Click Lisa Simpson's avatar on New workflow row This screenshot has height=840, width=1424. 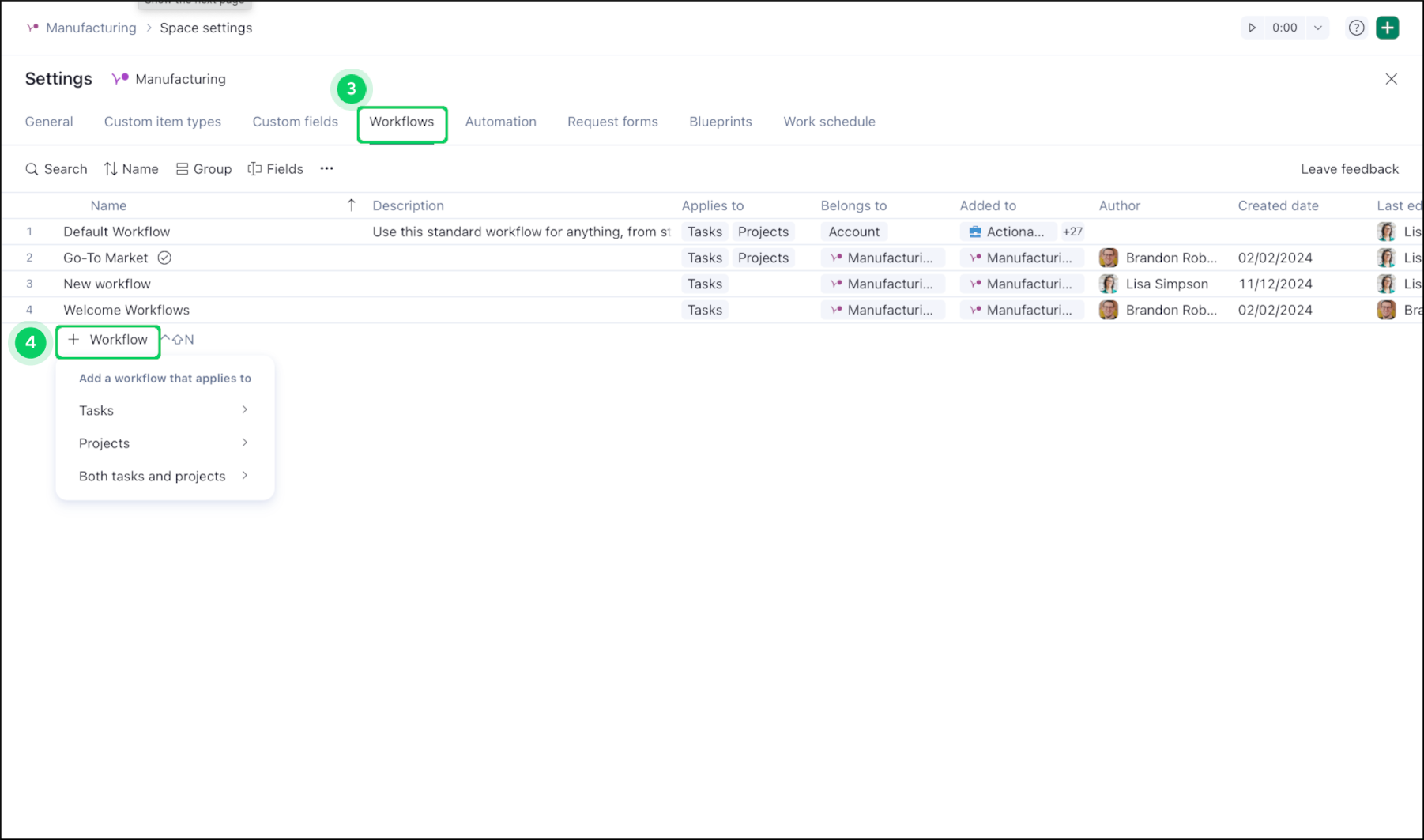click(1108, 283)
